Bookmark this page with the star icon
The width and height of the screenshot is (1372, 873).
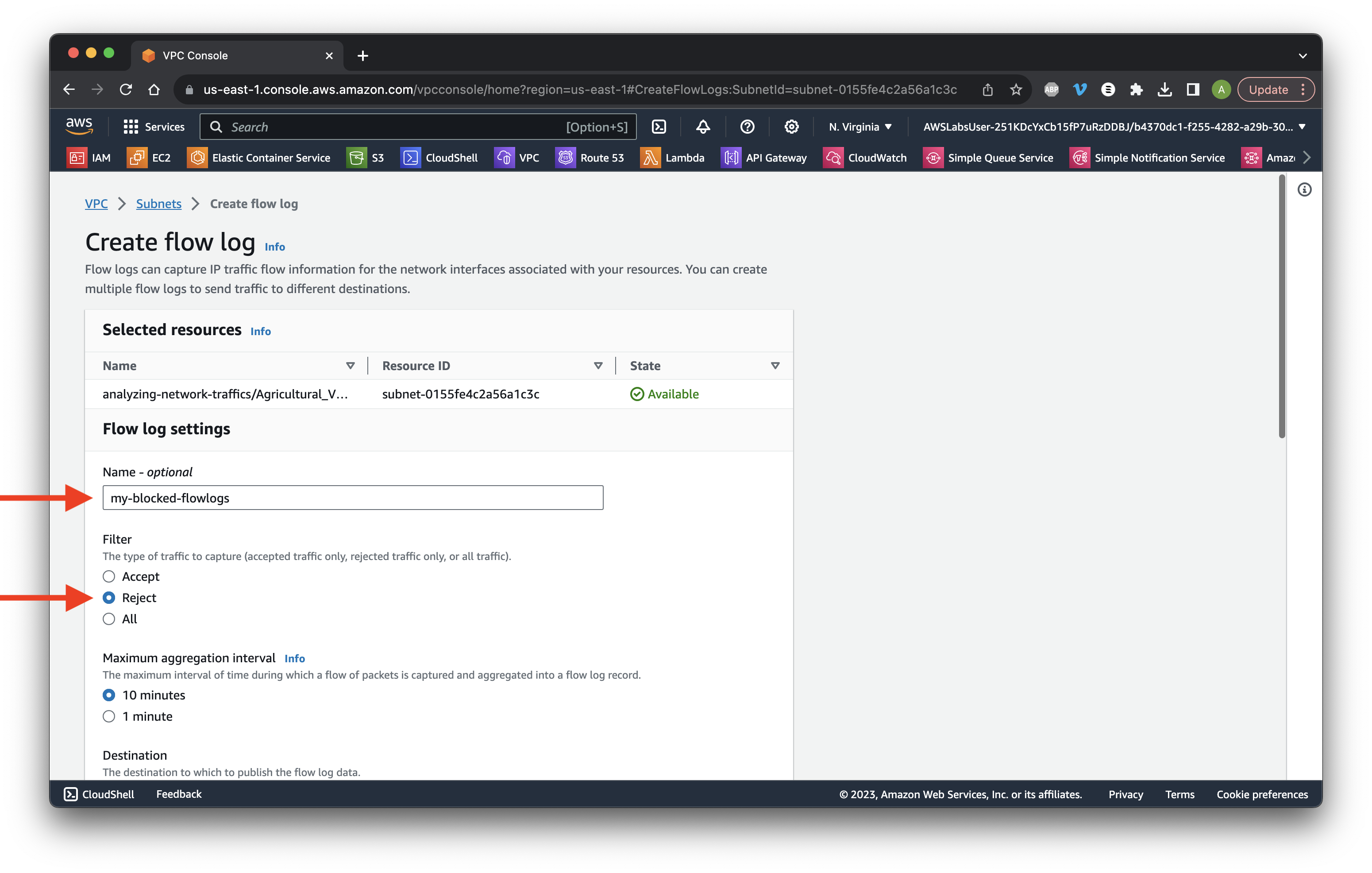(x=1016, y=89)
